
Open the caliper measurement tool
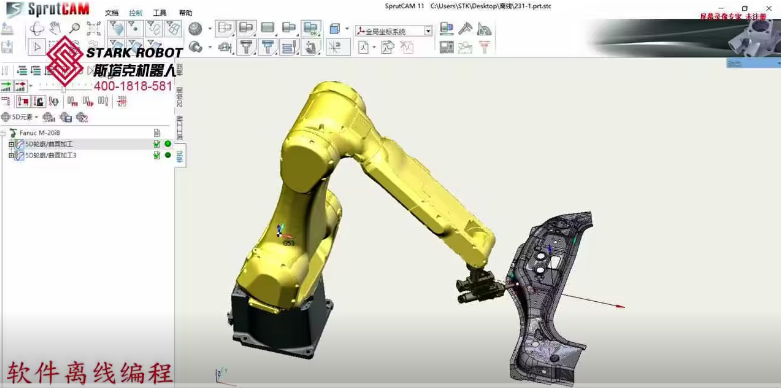465,28
